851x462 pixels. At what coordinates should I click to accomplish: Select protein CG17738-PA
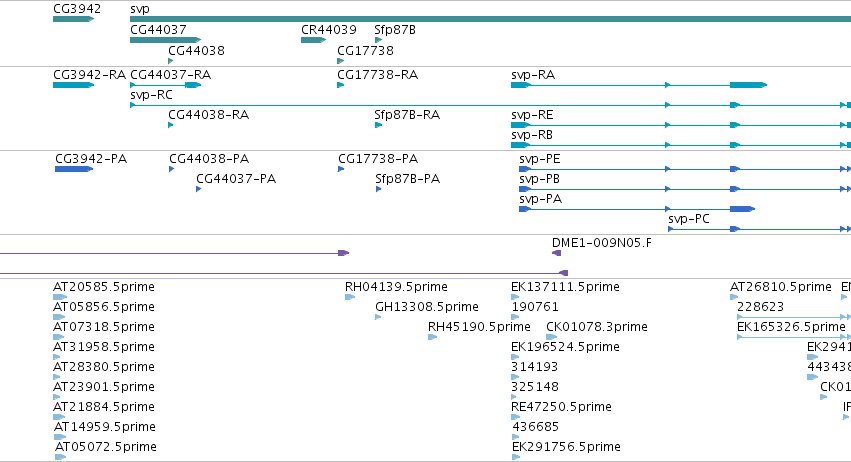pos(378,159)
